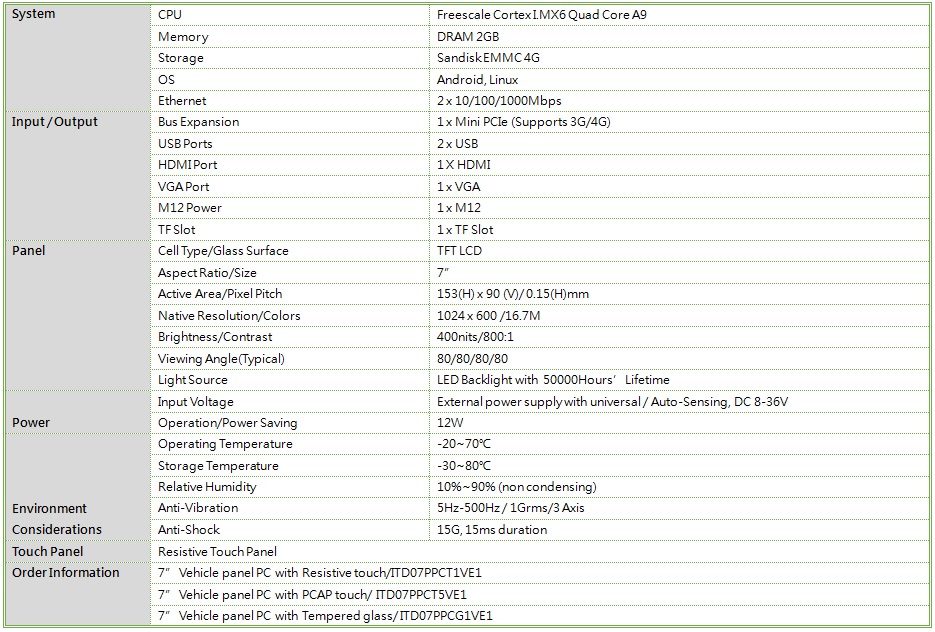Image resolution: width=935 pixels, height=632 pixels.
Task: Select the 'CPU' row label
Action: 170,14
